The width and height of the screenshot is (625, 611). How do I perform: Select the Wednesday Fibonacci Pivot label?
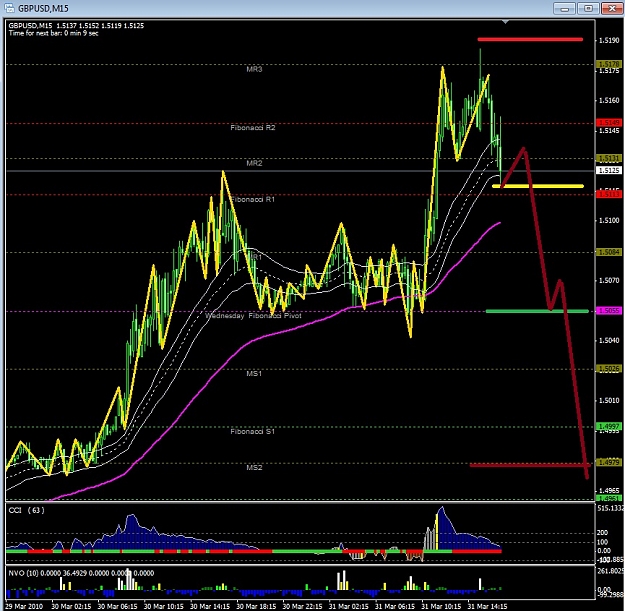[x=253, y=316]
